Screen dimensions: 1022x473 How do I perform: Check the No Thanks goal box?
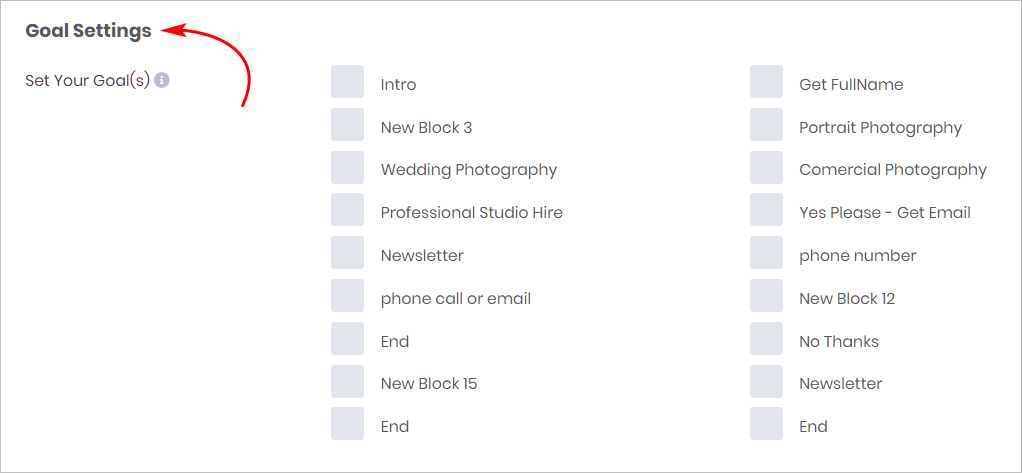coord(766,339)
